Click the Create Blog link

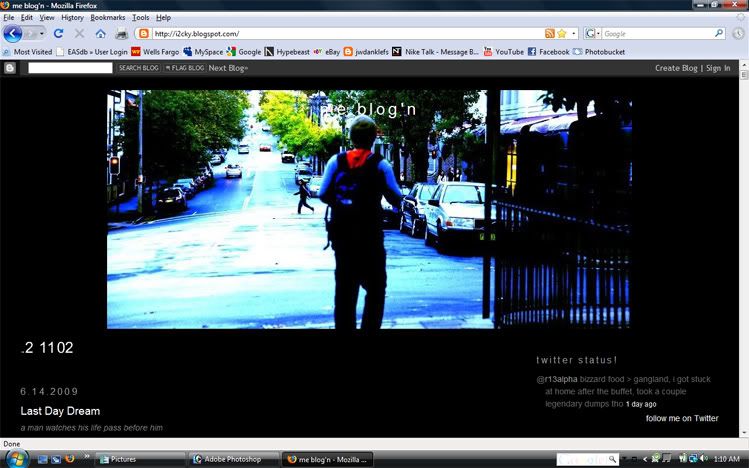pos(676,68)
